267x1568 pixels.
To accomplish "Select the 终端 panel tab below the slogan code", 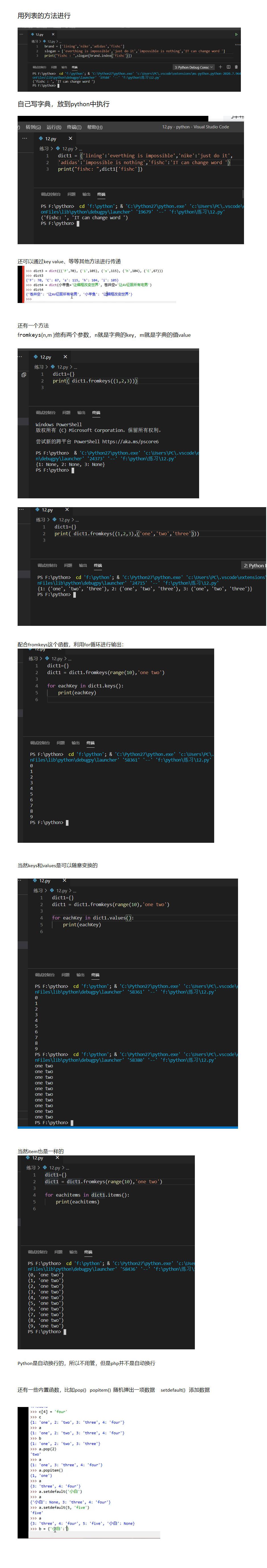I will click(74, 68).
